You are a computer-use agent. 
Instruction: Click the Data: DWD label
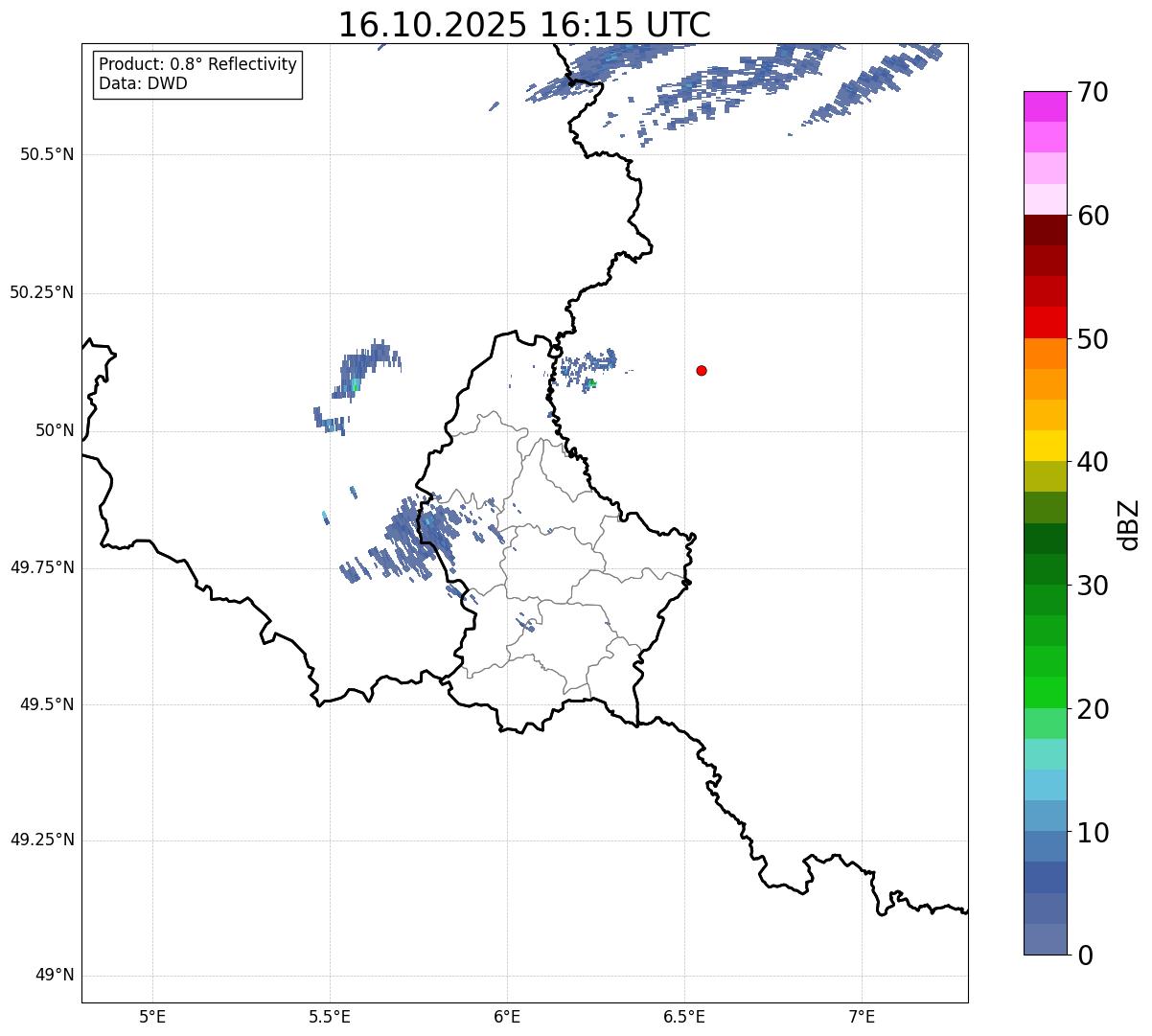pos(144,83)
